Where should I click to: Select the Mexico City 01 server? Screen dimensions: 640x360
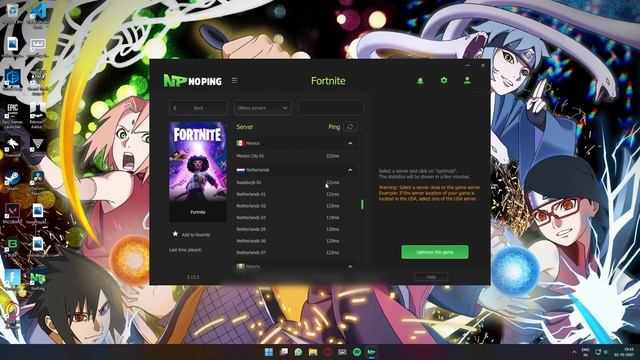tap(296, 156)
